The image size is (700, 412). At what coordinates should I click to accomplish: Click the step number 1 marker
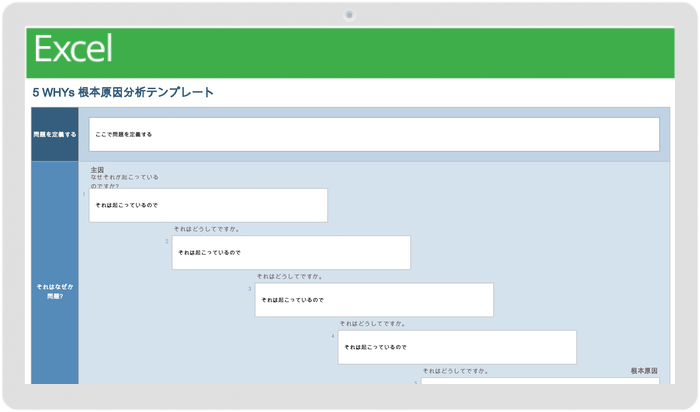[84, 194]
